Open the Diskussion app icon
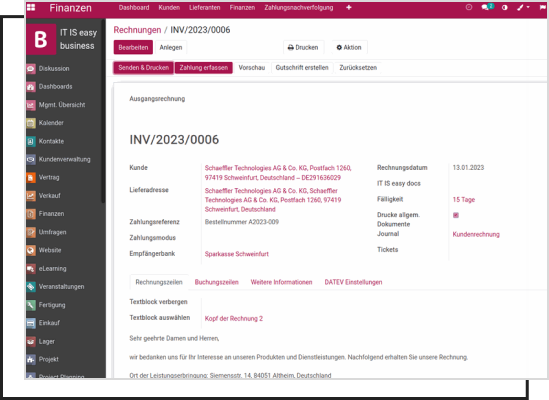Viewport: 549px width, 400px height. click(x=31, y=69)
